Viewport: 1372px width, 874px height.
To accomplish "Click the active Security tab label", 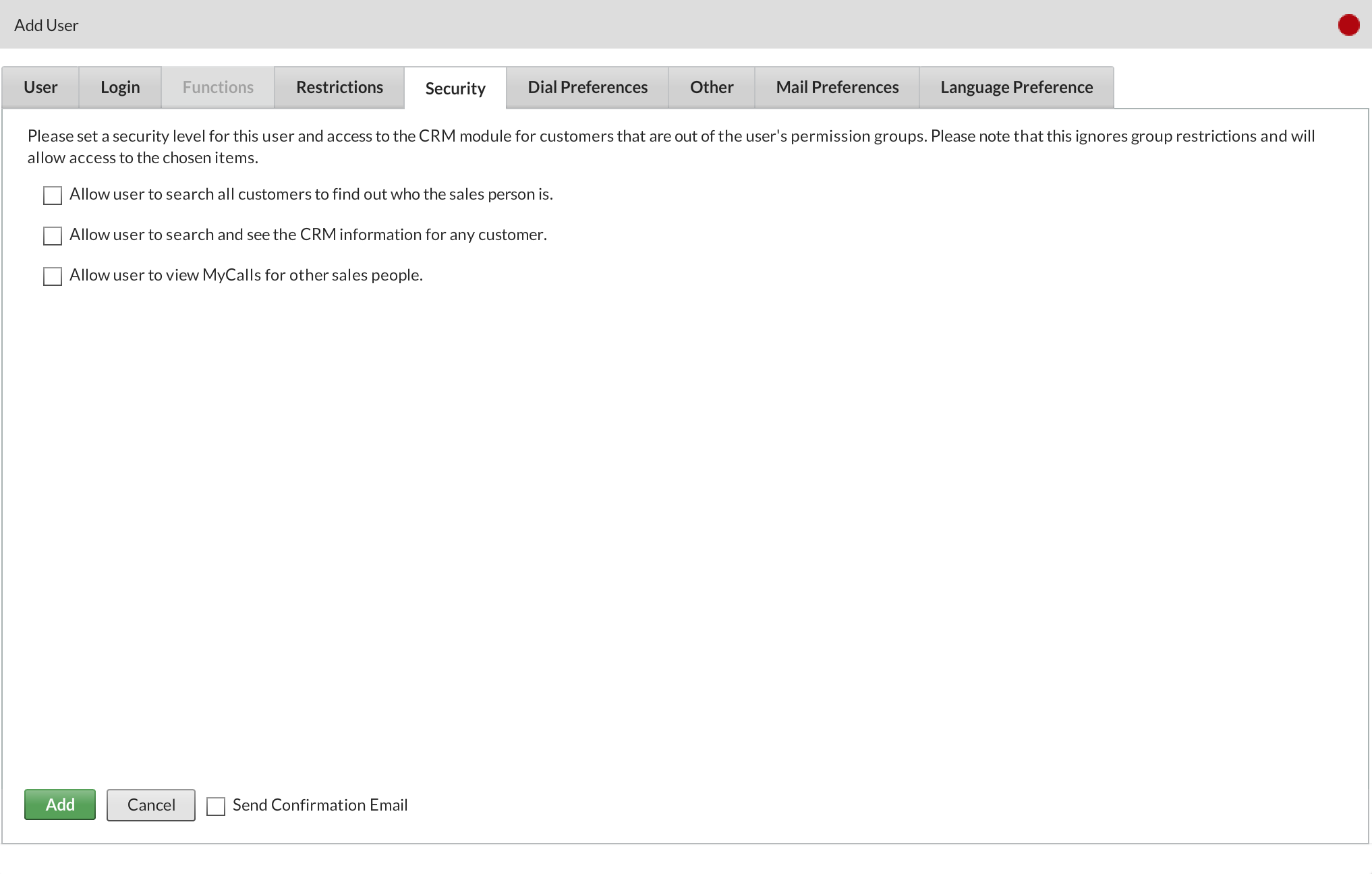I will click(455, 87).
